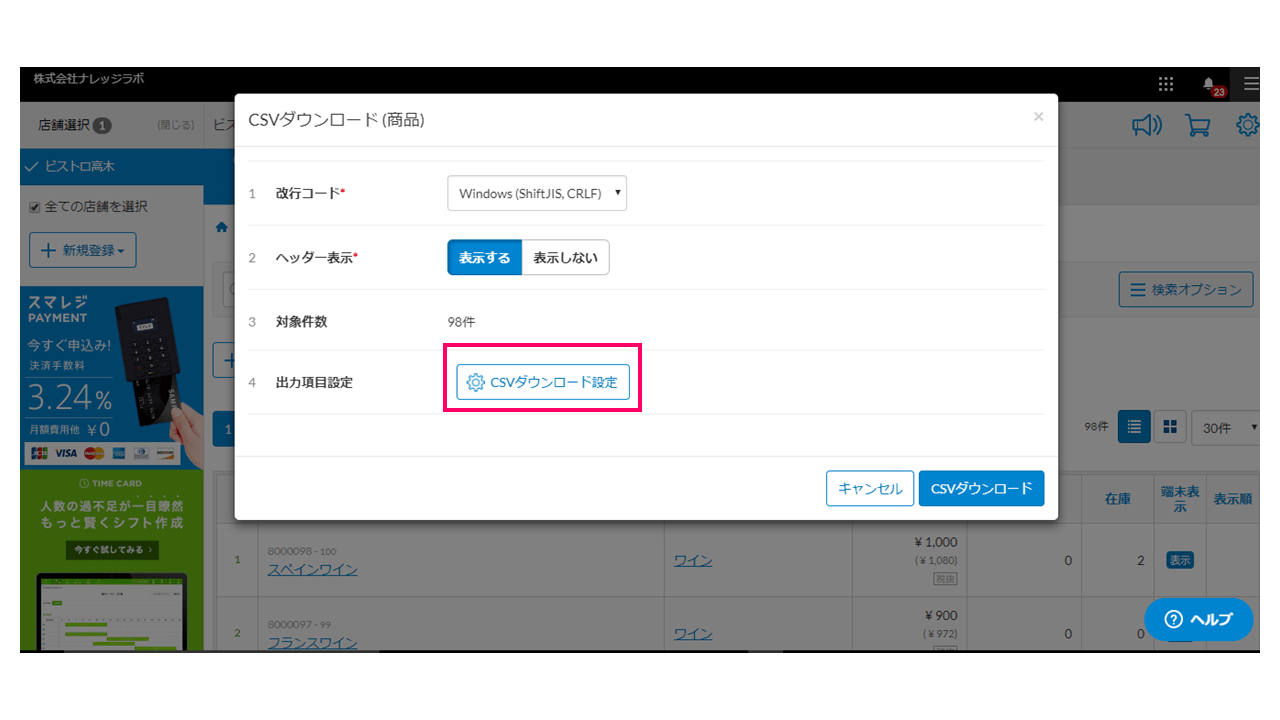Viewport: 1280px width, 720px height.
Task: Click the TIME CARD shift banner
Action: coord(112,561)
